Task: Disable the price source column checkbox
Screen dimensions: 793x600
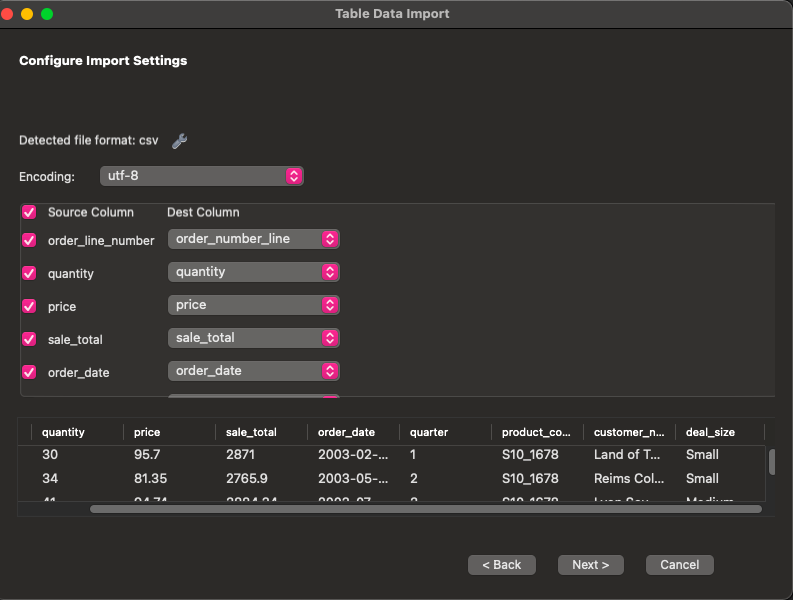Action: point(29,306)
